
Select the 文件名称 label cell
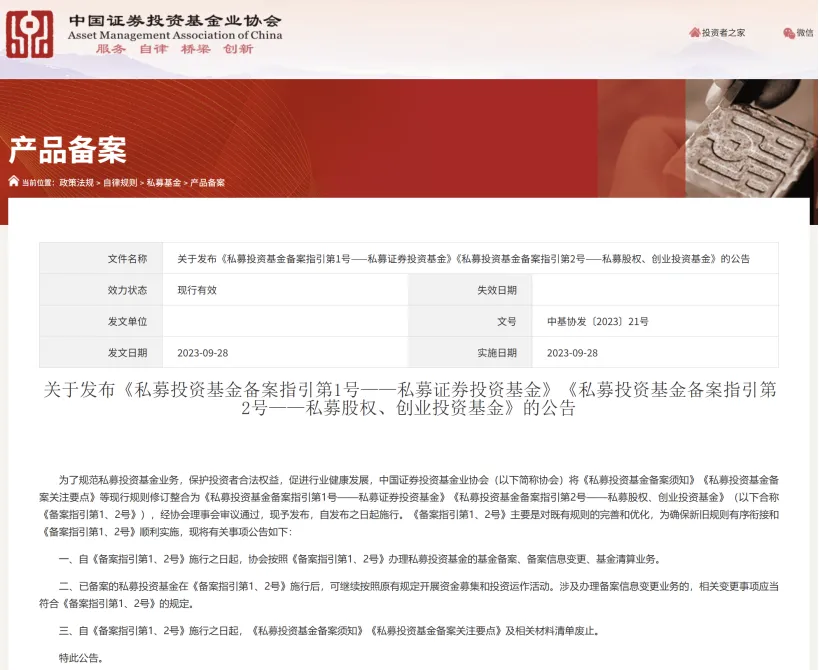[x=101, y=258]
